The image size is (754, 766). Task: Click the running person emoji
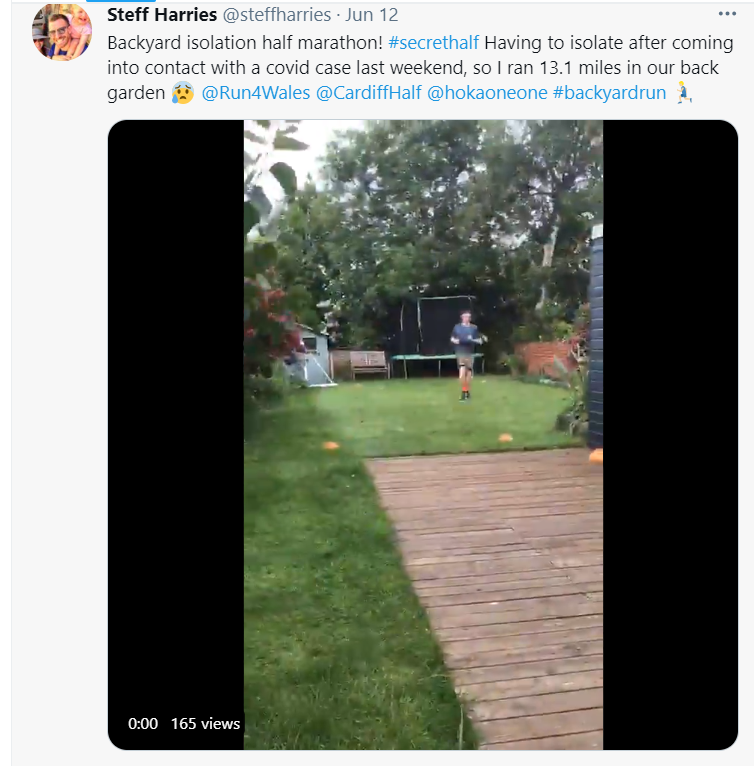(x=683, y=93)
